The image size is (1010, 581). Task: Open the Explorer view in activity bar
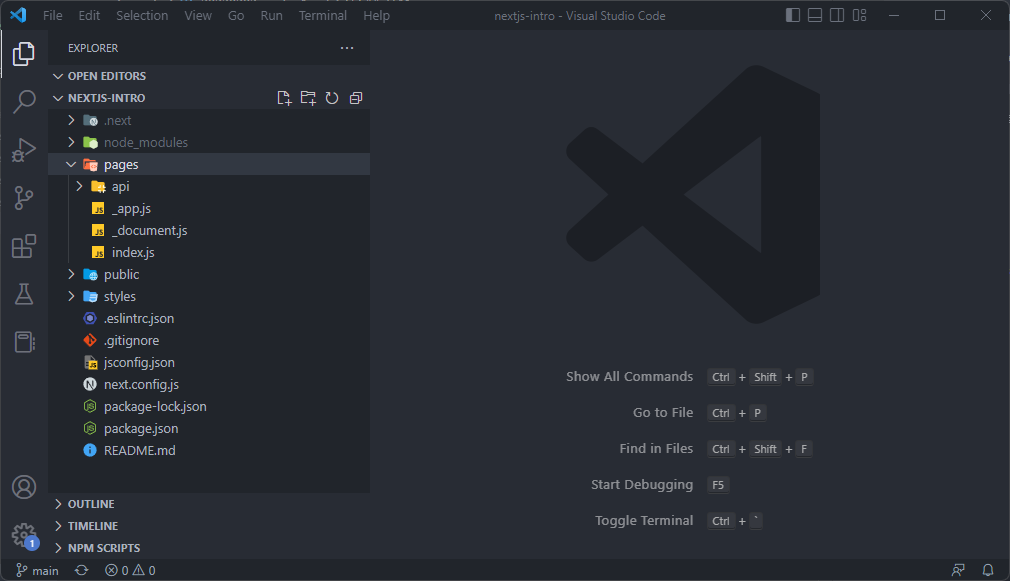pos(24,53)
